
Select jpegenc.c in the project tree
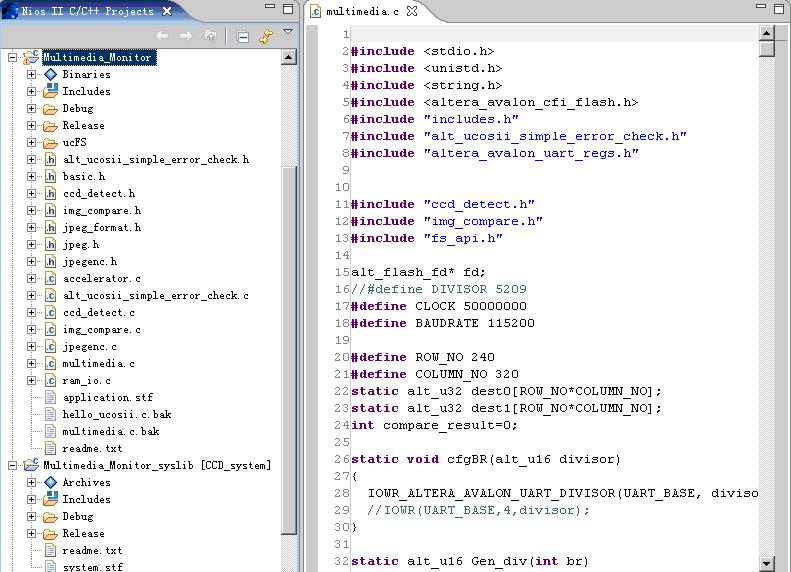tap(90, 347)
